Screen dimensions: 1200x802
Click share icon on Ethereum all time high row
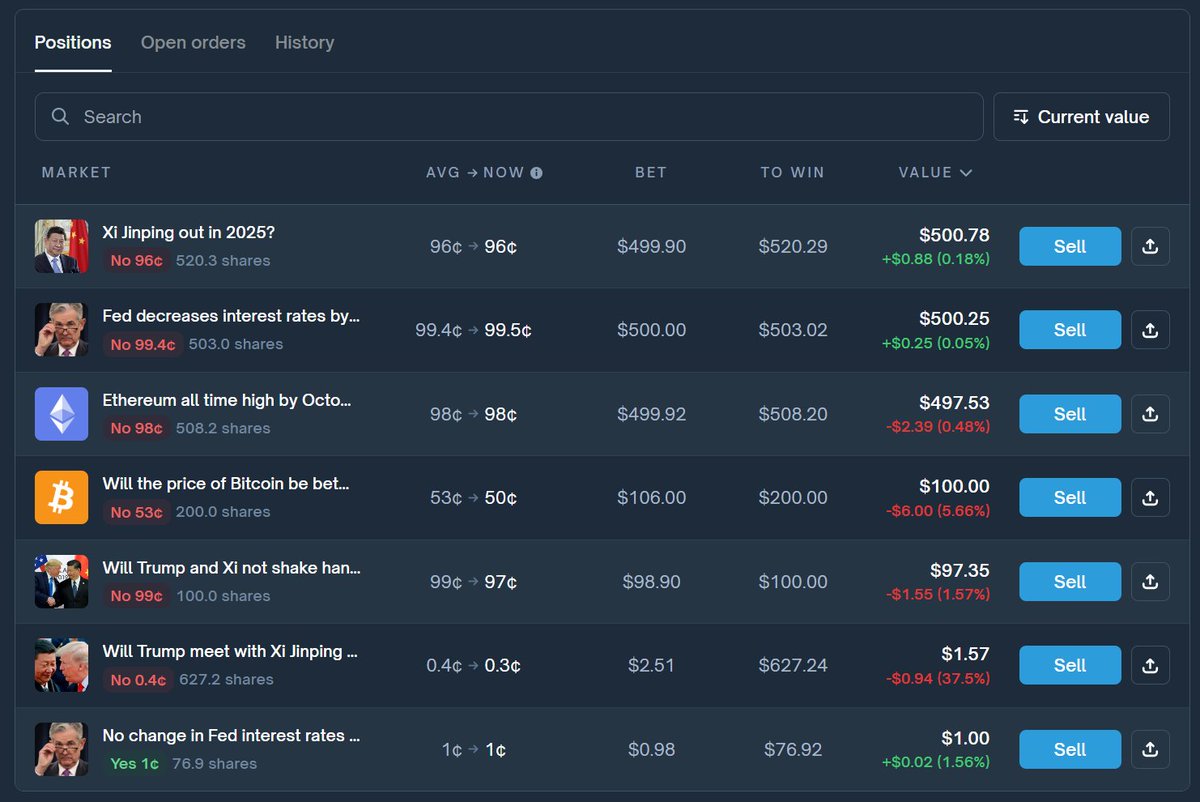coord(1150,414)
